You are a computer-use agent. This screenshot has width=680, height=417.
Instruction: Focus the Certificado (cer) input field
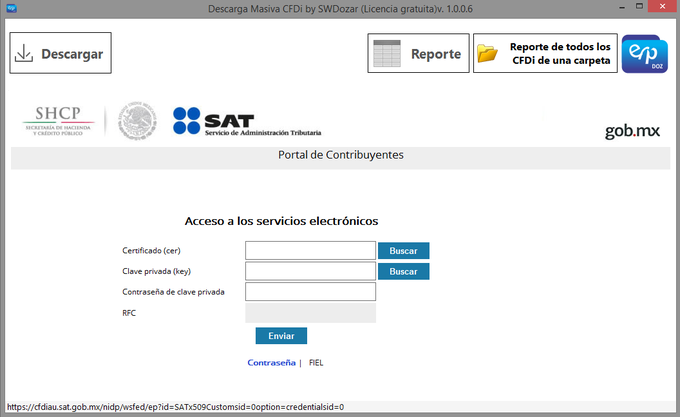coord(311,251)
